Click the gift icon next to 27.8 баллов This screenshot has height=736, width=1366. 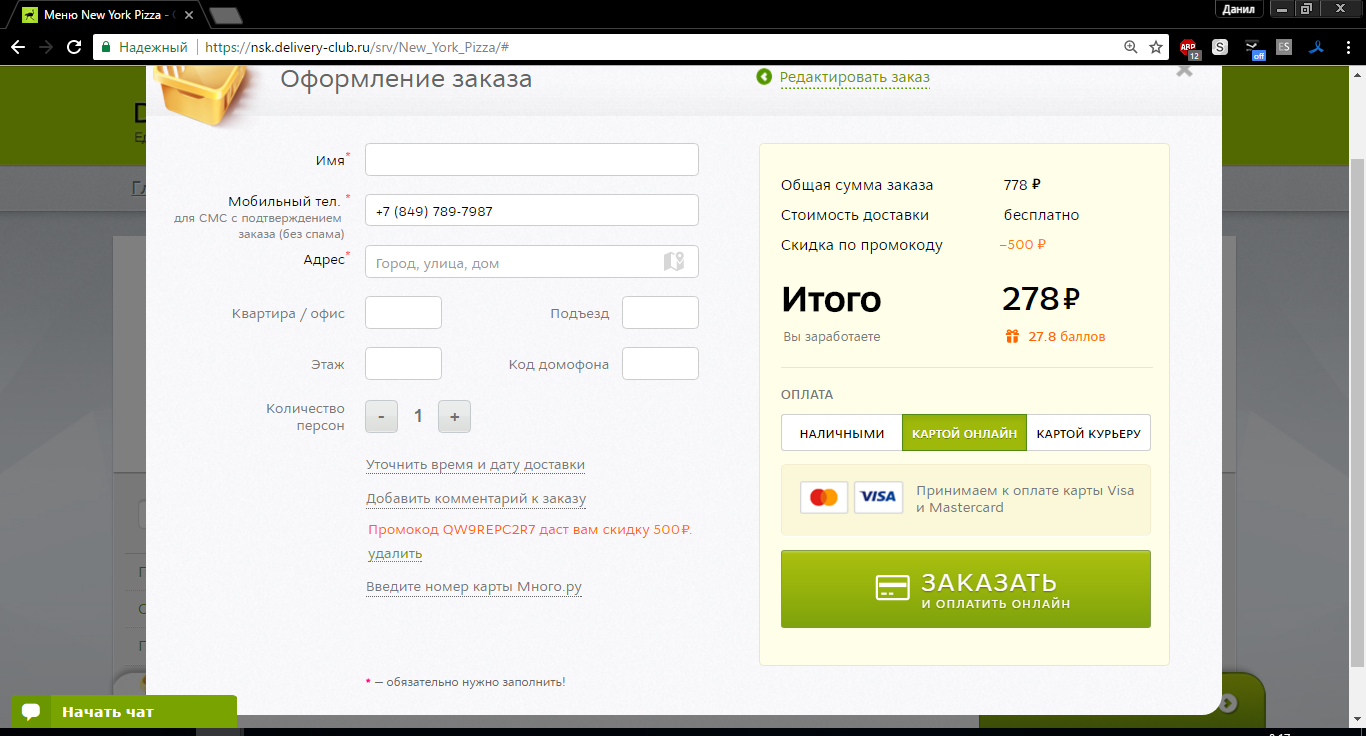click(1012, 337)
